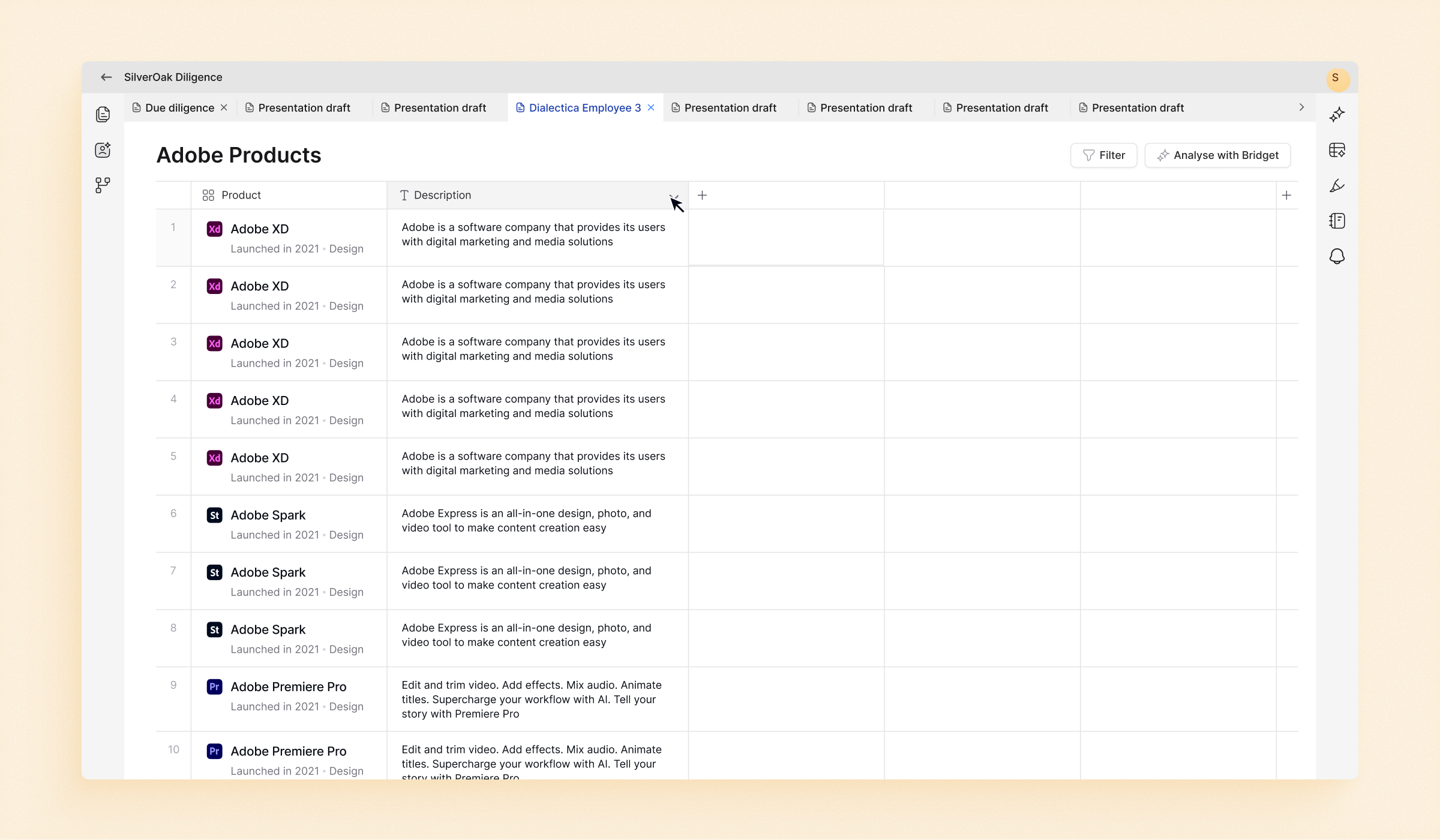Click the Filter button
1440x840 pixels.
point(1103,155)
